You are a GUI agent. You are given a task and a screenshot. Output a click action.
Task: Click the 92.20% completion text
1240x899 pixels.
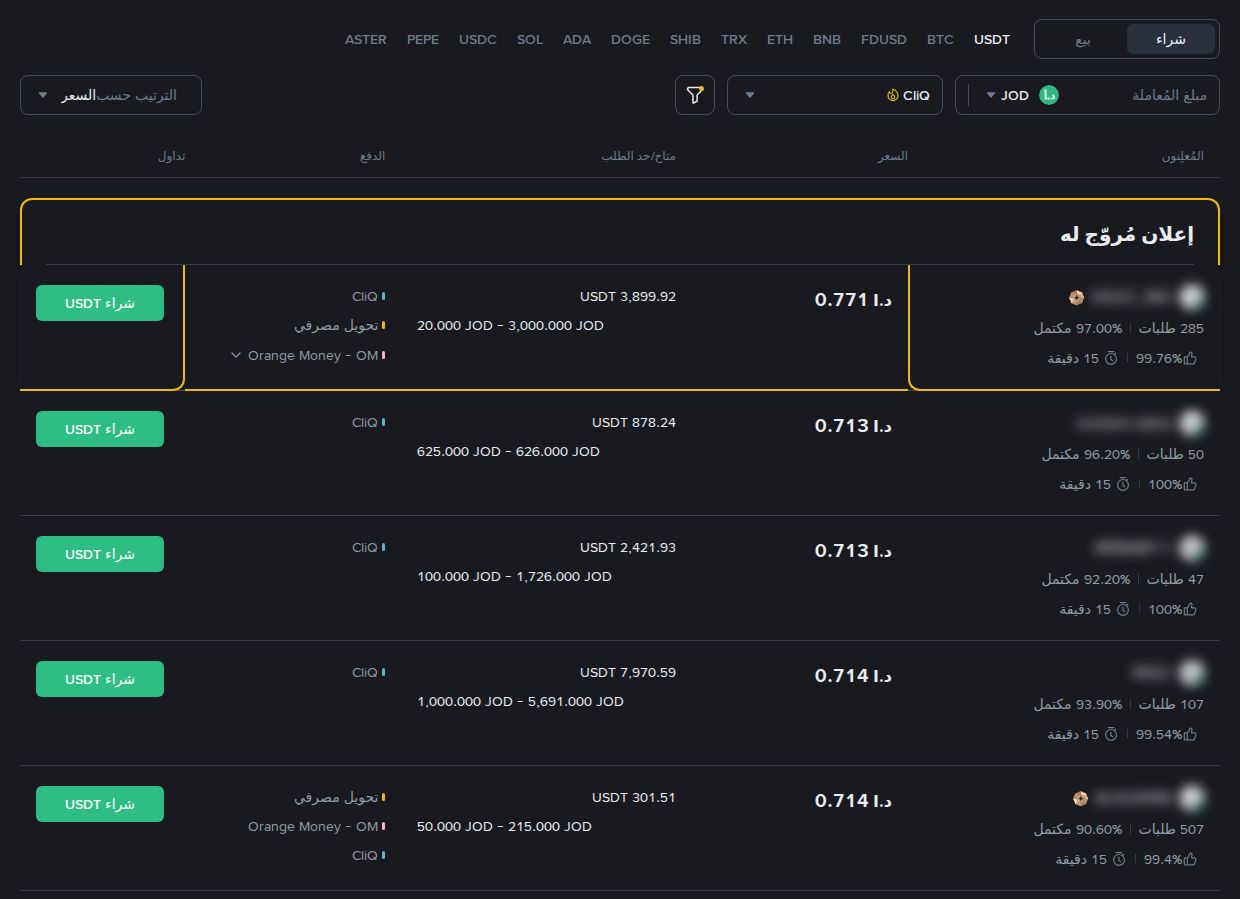pos(1085,579)
